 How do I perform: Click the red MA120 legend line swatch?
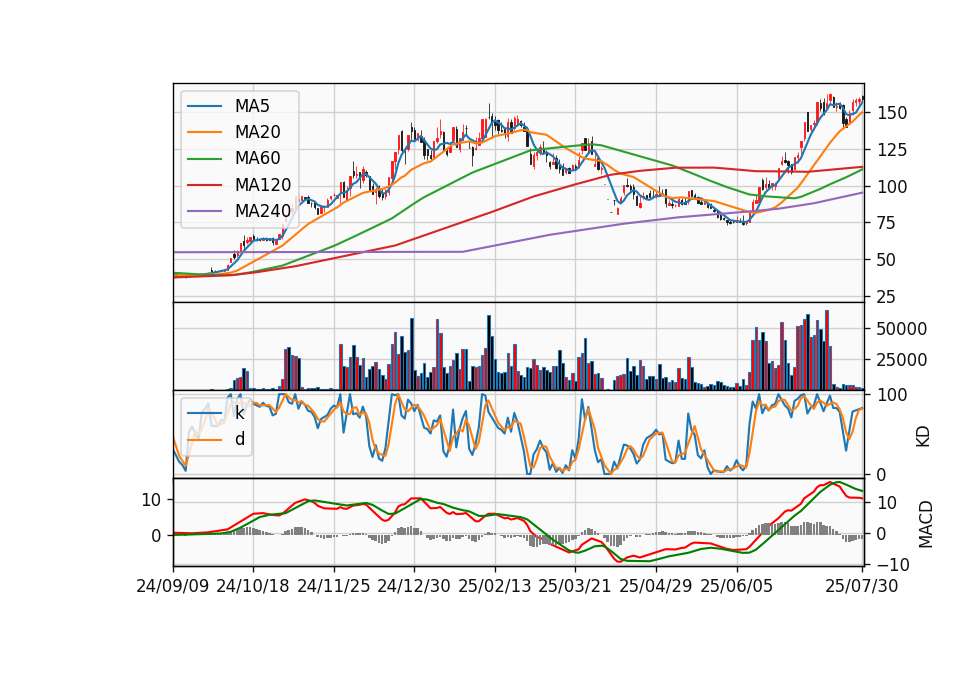click(204, 185)
